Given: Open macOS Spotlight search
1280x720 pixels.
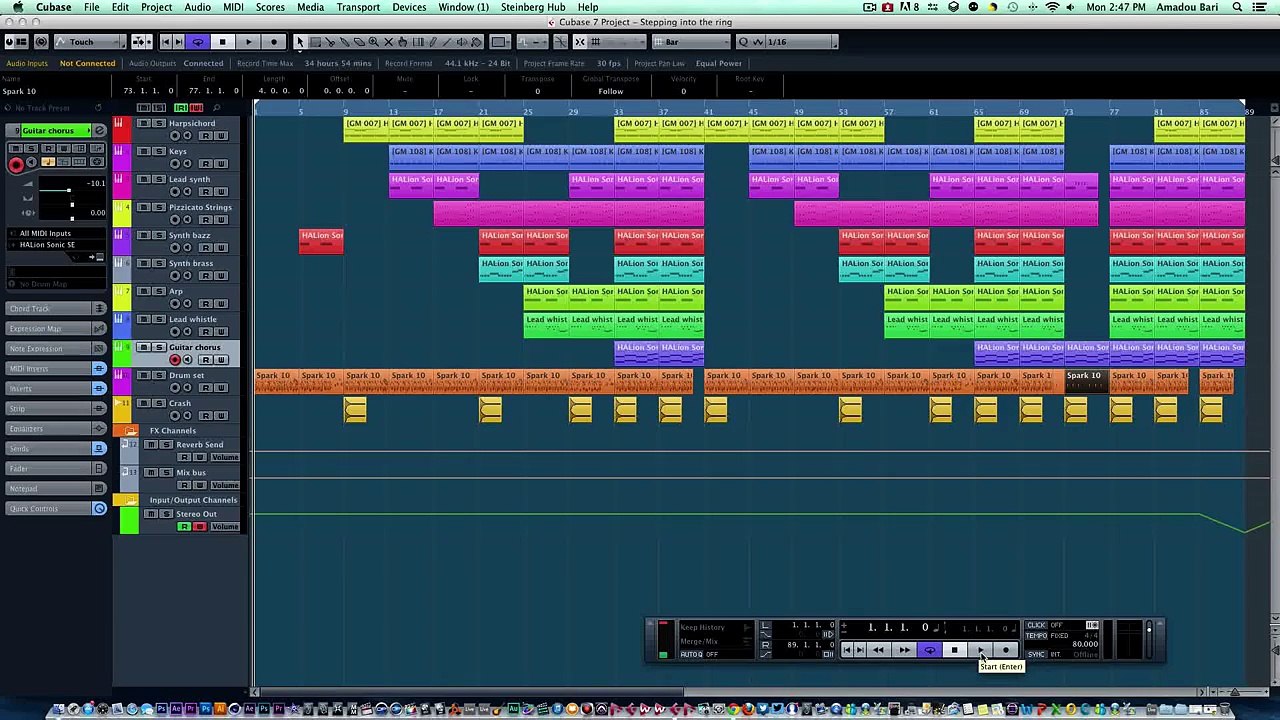Looking at the screenshot, I should 1238,7.
